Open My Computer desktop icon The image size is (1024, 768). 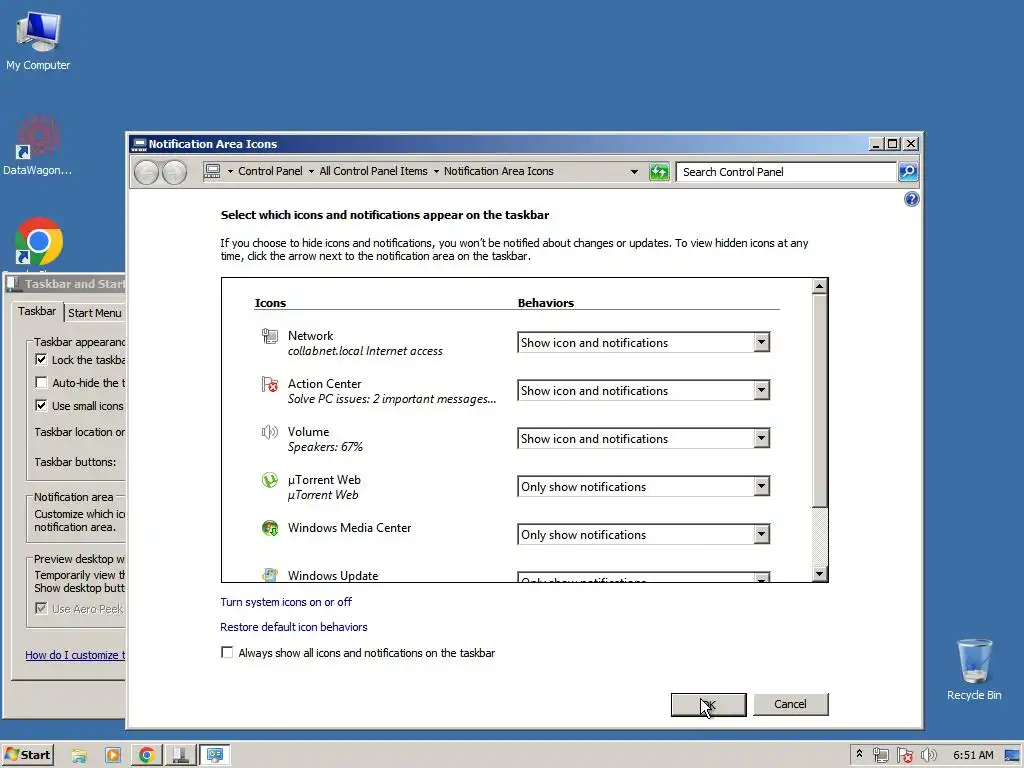pyautogui.click(x=38, y=40)
